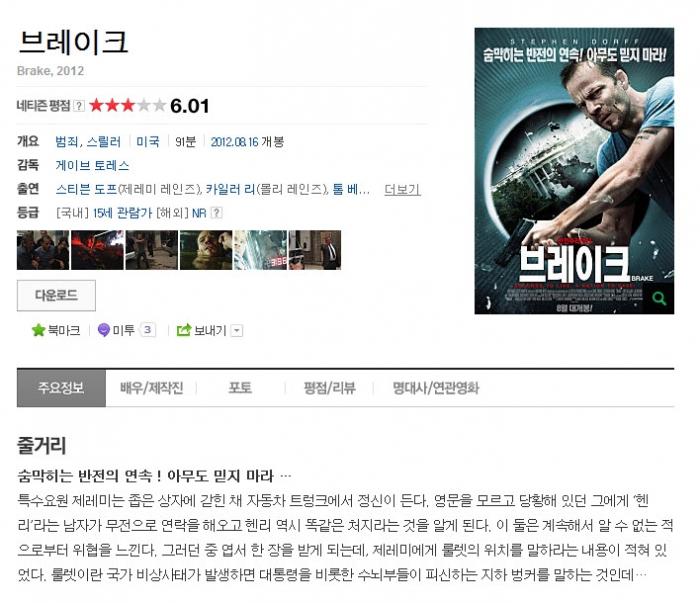
Task: Click the purple me2day icon
Action: click(x=104, y=330)
